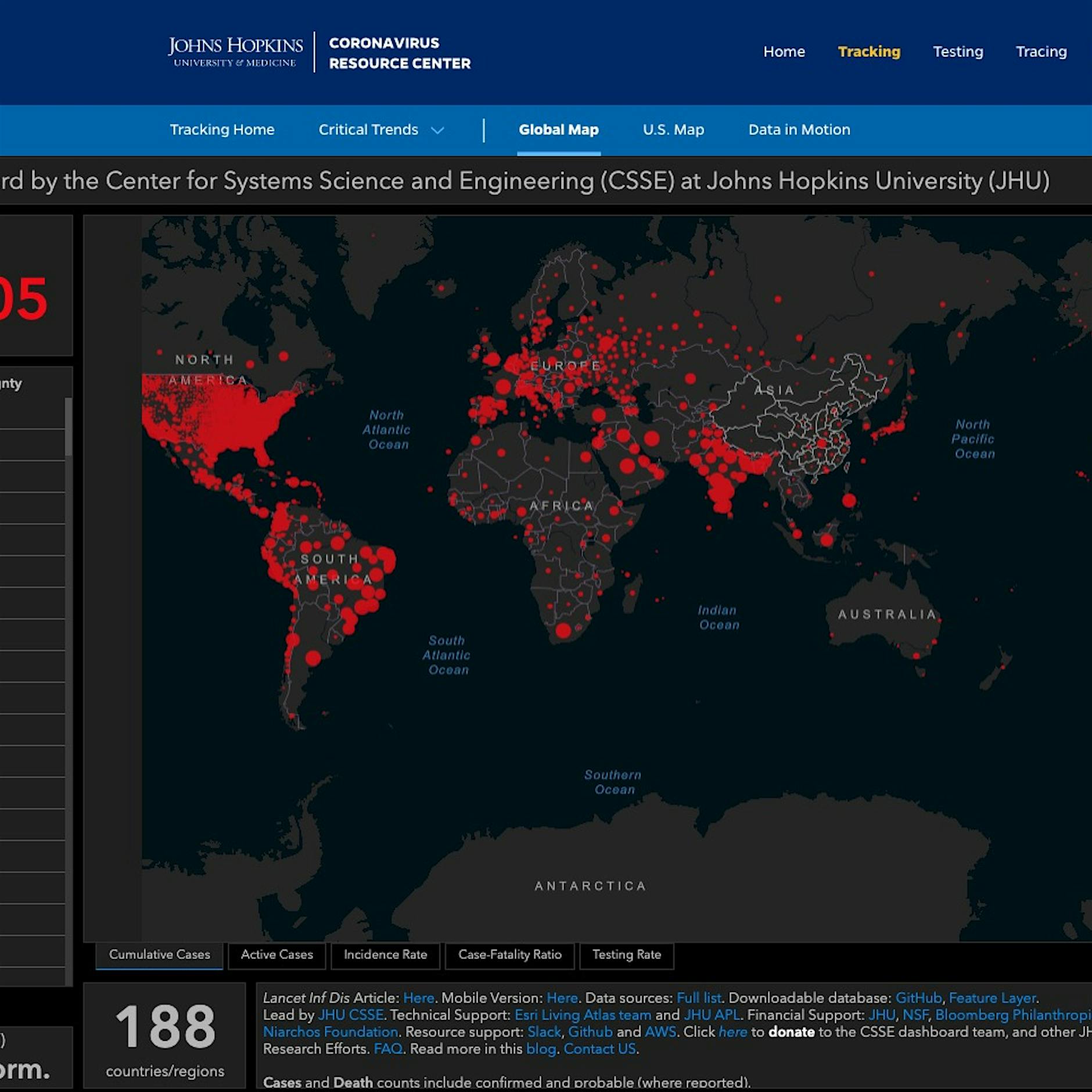Click the Coronavirus Resource Center title
Image resolution: width=1092 pixels, height=1092 pixels.
pos(400,53)
